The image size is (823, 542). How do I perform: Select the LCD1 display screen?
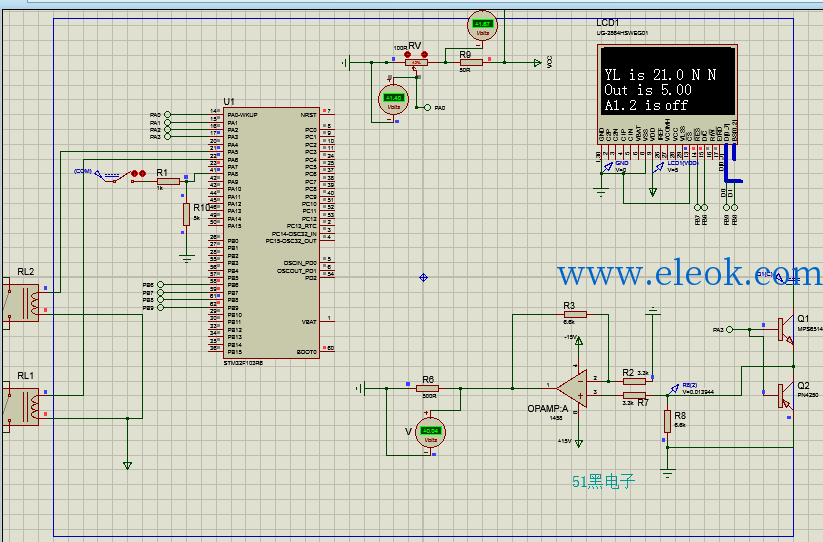tap(668, 80)
